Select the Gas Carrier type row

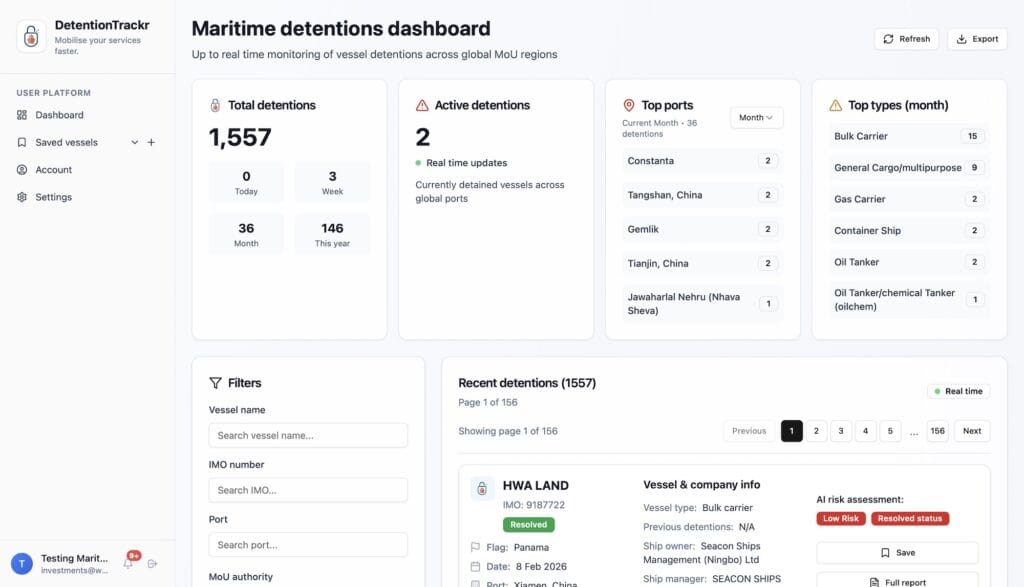tap(909, 199)
